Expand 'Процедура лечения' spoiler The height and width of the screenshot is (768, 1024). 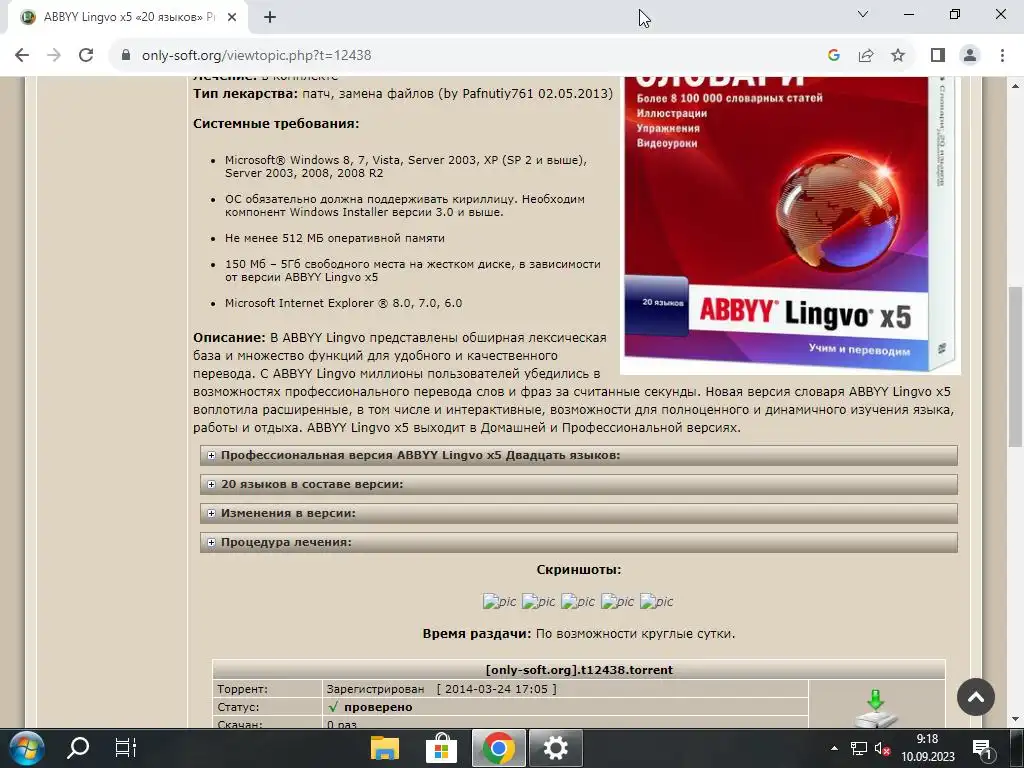pyautogui.click(x=579, y=542)
